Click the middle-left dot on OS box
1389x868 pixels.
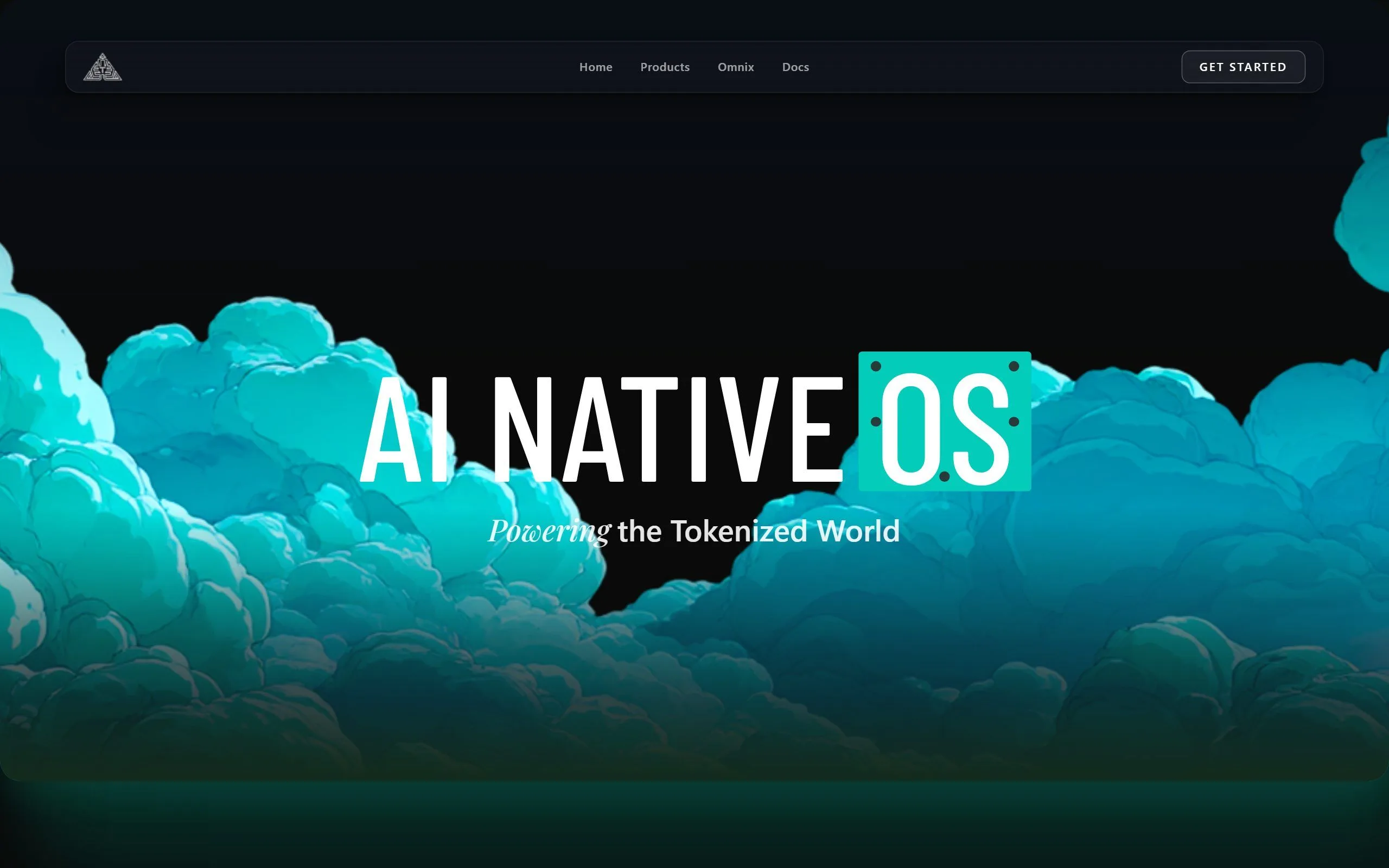(x=876, y=422)
